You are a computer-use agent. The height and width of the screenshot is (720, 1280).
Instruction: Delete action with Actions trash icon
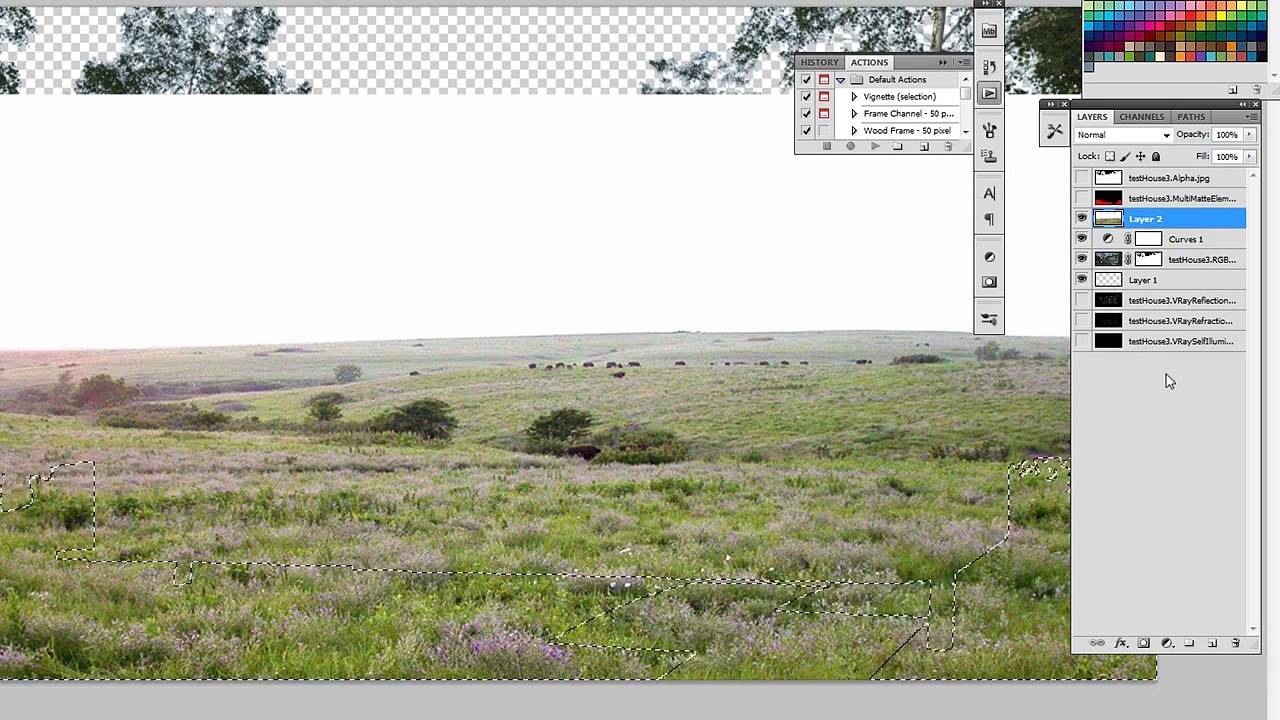point(948,147)
